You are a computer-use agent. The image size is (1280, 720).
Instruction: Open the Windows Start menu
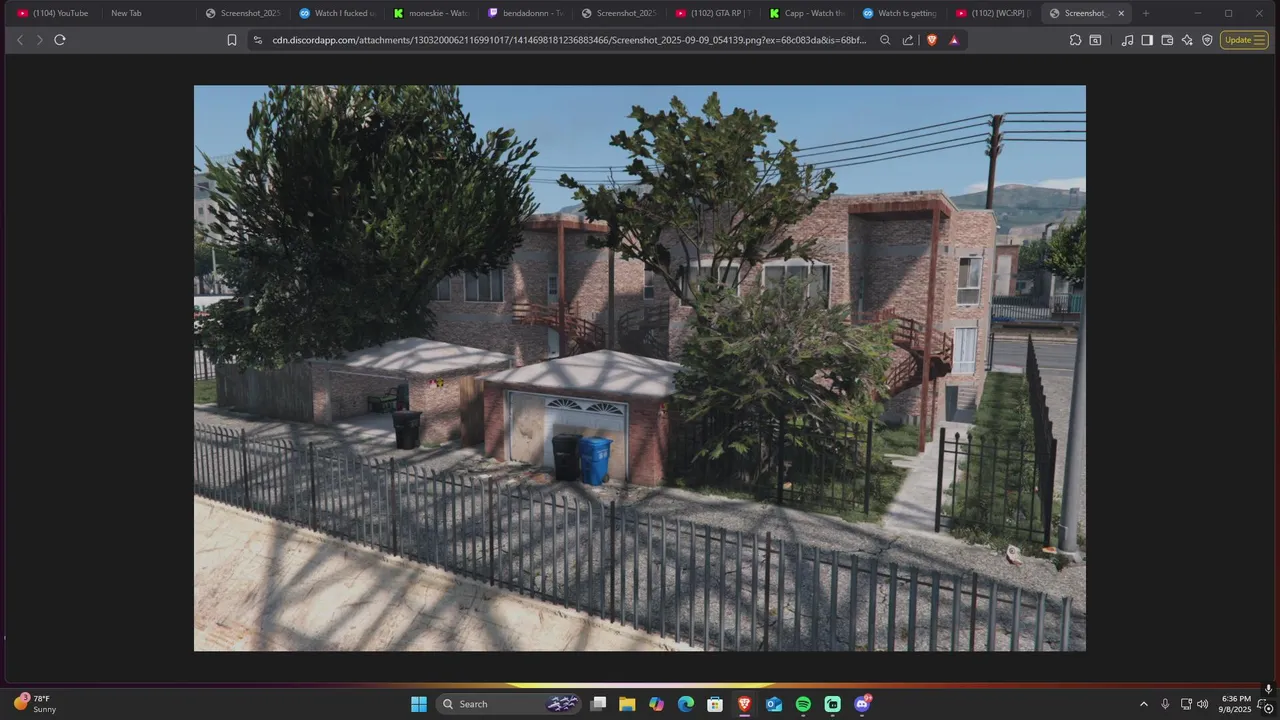point(419,704)
